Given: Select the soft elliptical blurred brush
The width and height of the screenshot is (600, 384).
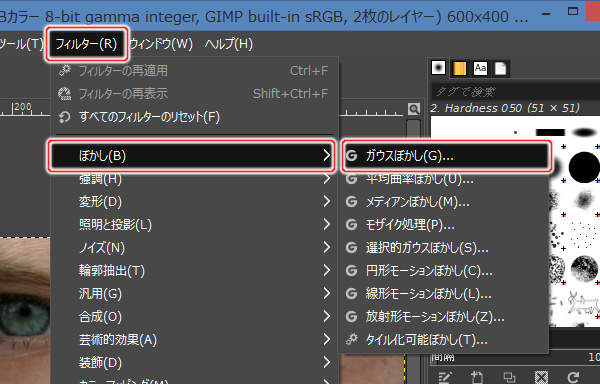Looking at the screenshot, I should tap(584, 132).
